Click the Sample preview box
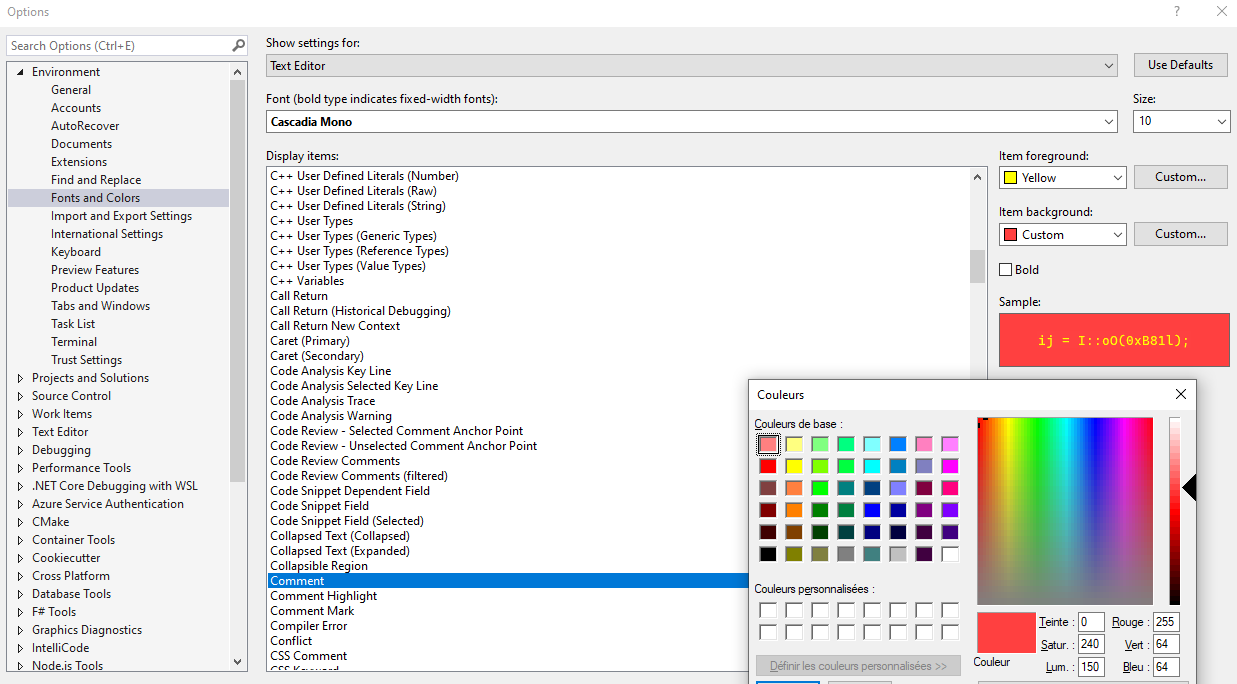This screenshot has height=684, width=1237. click(1114, 340)
